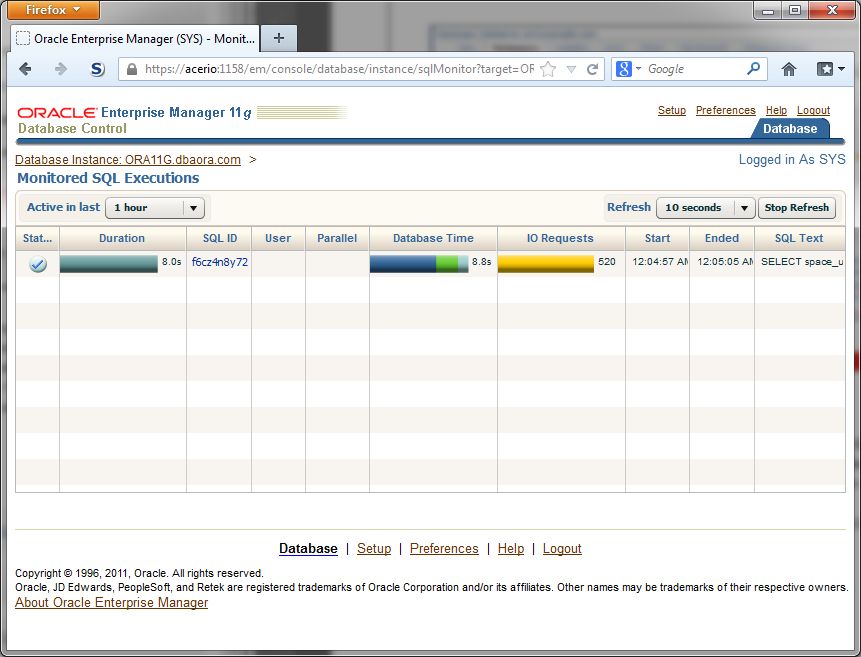This screenshot has height=657, width=861.
Task: Click the magnifier search icon
Action: [x=753, y=69]
